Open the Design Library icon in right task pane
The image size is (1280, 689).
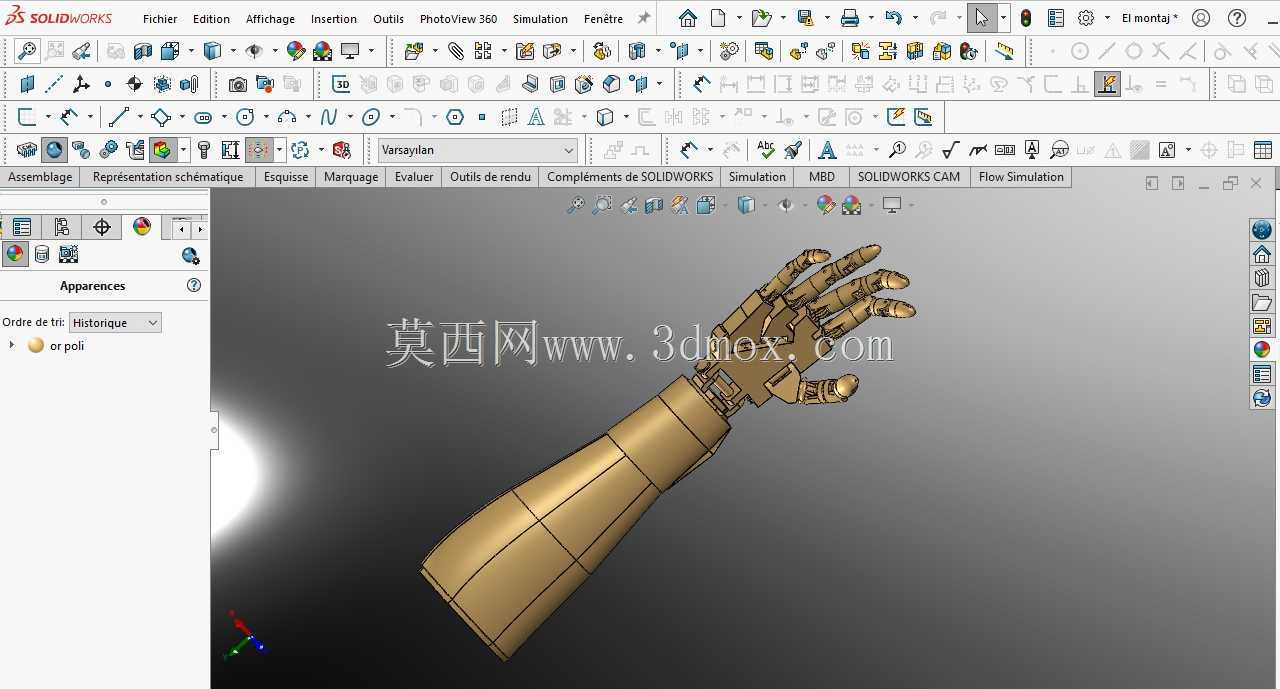pos(1262,278)
